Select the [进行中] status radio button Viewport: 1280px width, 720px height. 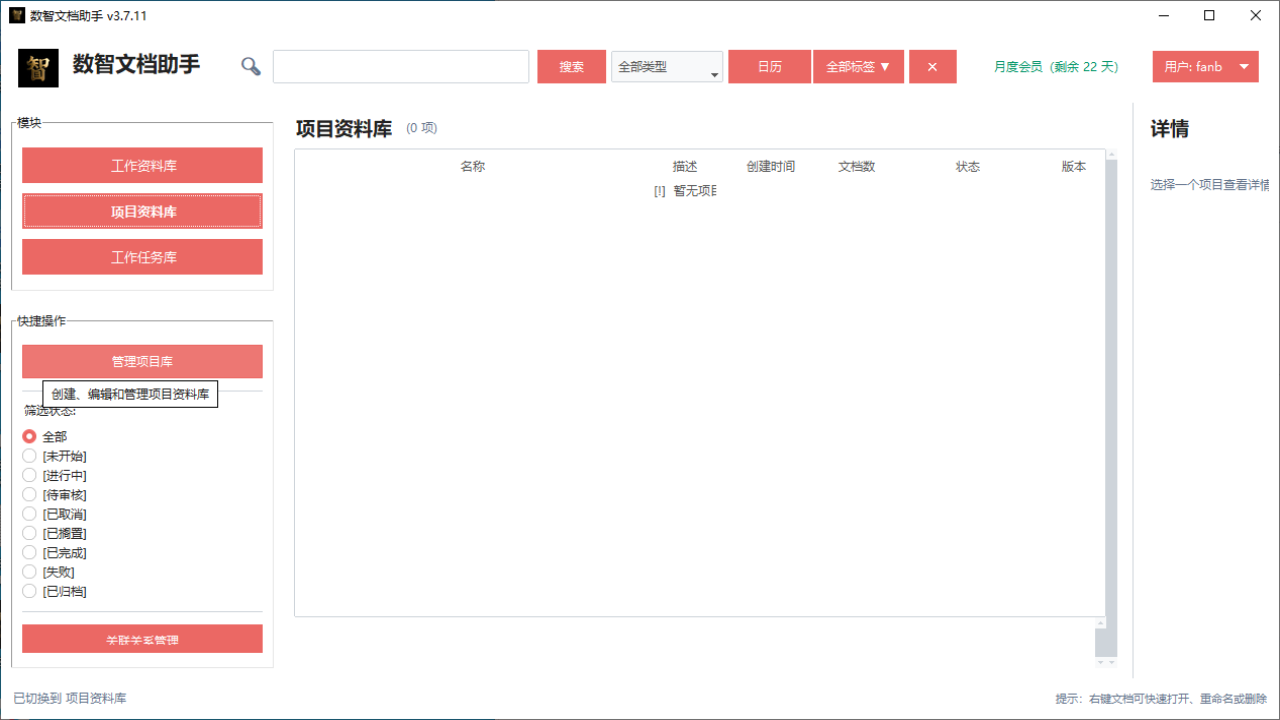click(x=29, y=475)
